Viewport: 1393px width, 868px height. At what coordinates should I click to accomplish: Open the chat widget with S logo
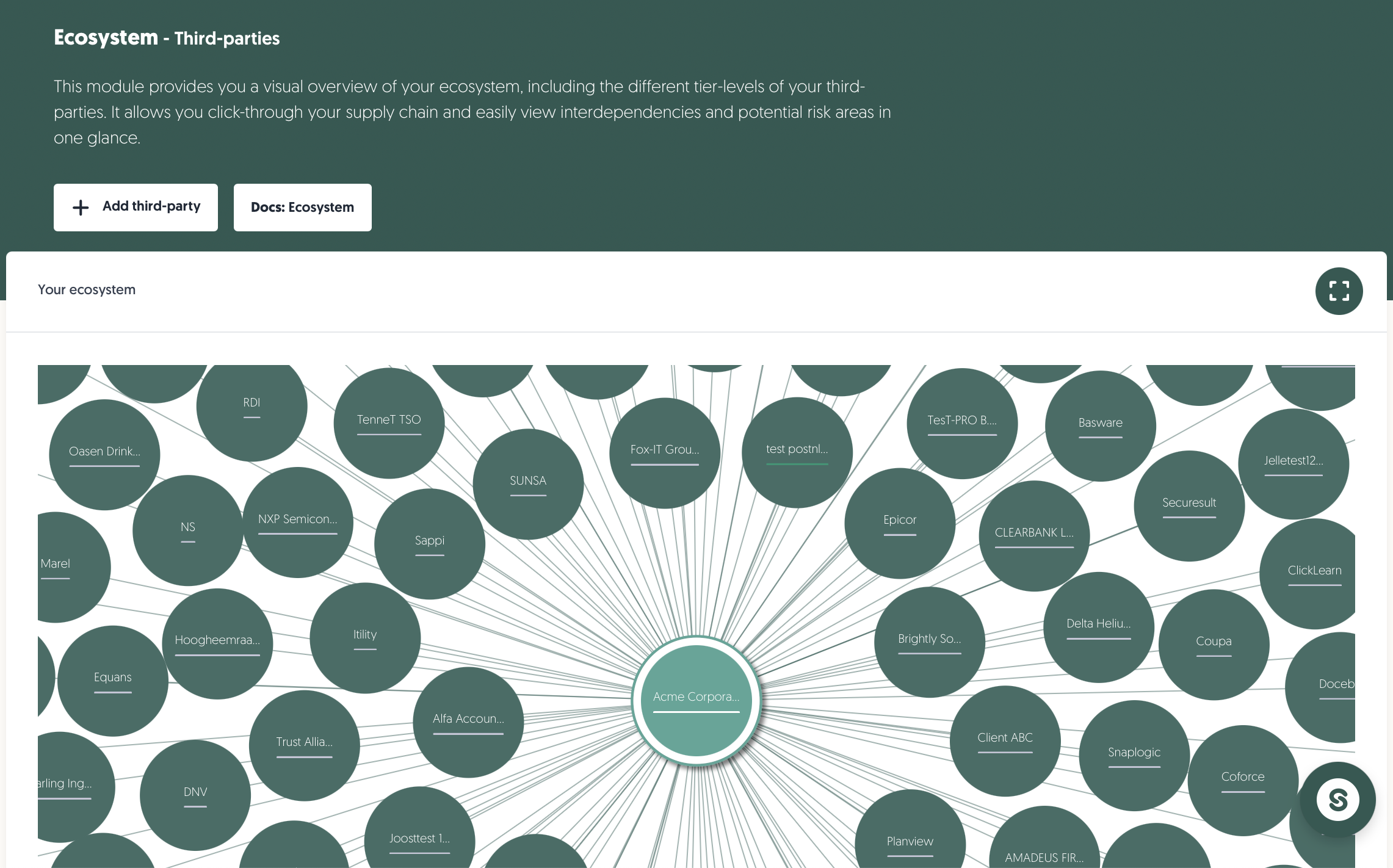(x=1337, y=800)
